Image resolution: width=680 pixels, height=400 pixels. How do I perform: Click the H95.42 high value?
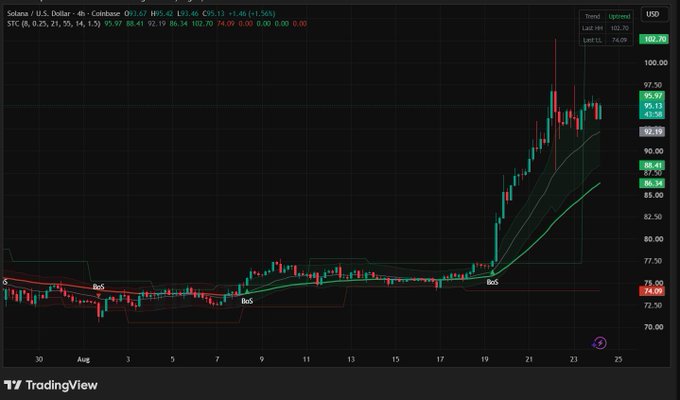pyautogui.click(x=162, y=13)
